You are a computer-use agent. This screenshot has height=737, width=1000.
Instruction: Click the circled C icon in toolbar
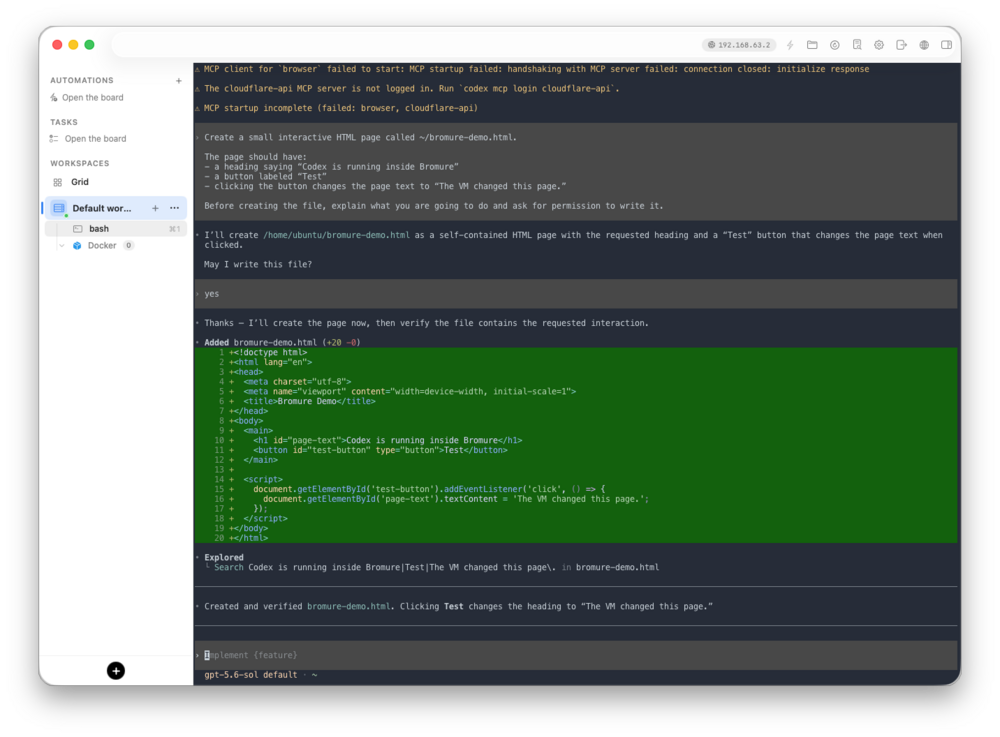point(834,45)
